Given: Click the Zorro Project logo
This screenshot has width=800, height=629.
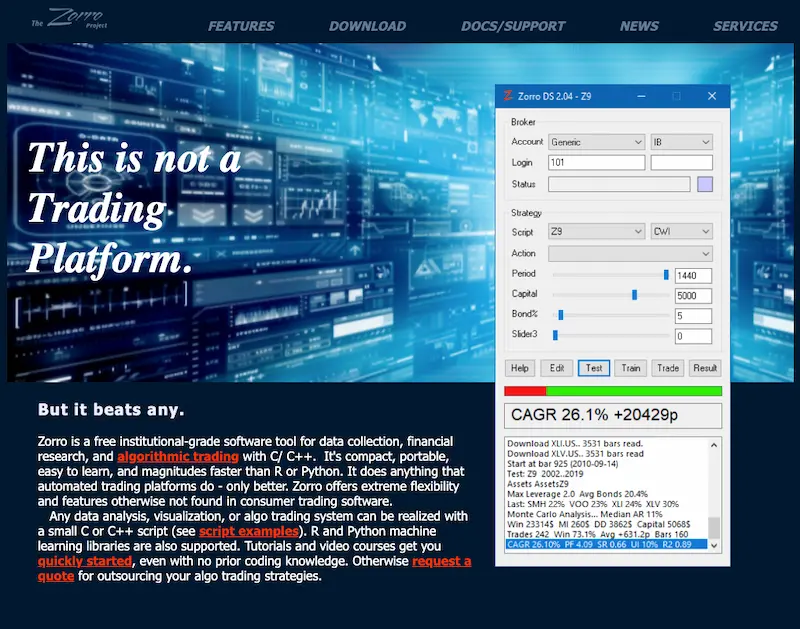Looking at the screenshot, I should (x=70, y=20).
